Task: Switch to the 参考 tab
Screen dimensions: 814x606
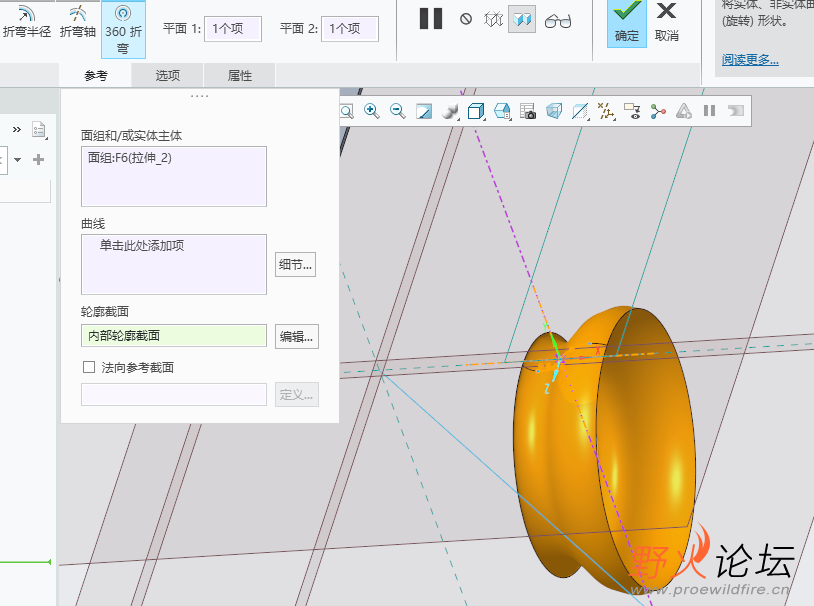Action: coord(96,76)
